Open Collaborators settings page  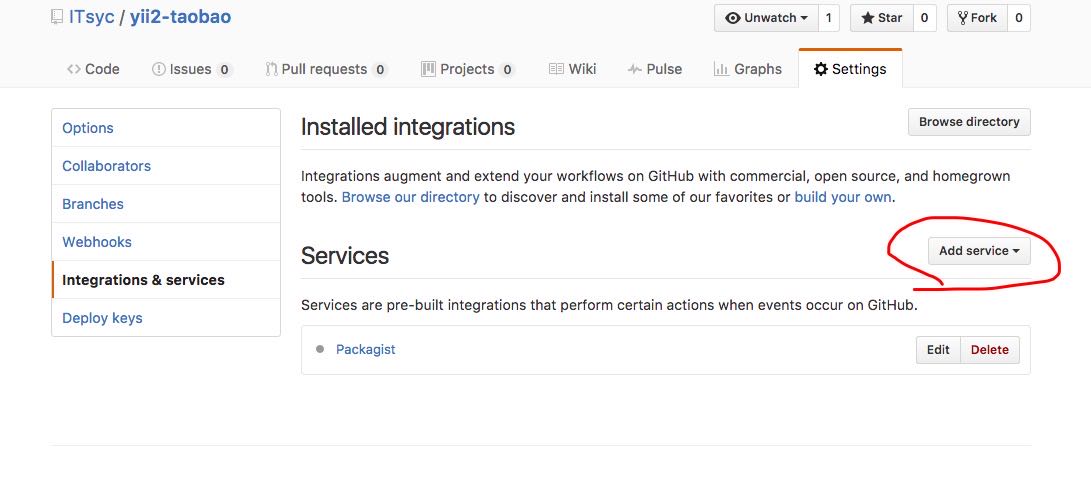[106, 166]
